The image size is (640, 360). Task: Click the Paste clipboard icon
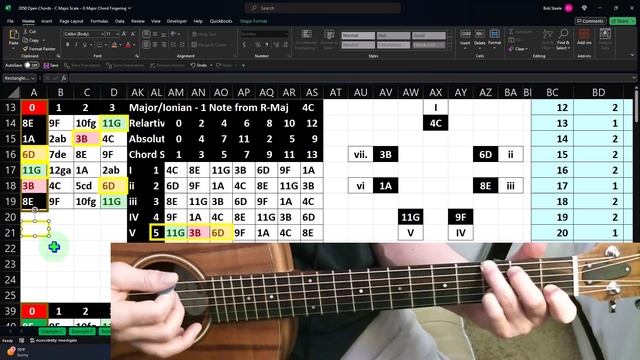point(13,35)
